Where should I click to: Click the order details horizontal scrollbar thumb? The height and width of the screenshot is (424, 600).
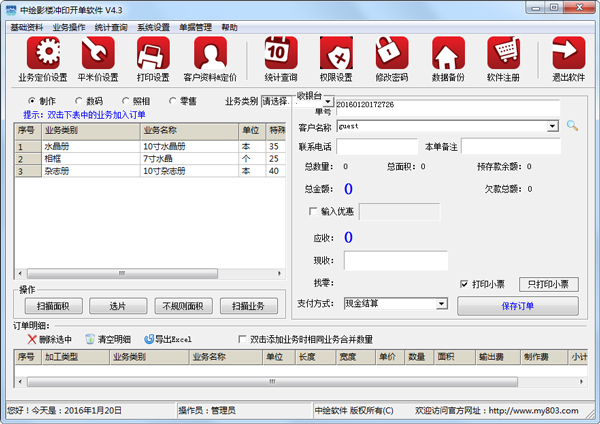tap(272, 382)
